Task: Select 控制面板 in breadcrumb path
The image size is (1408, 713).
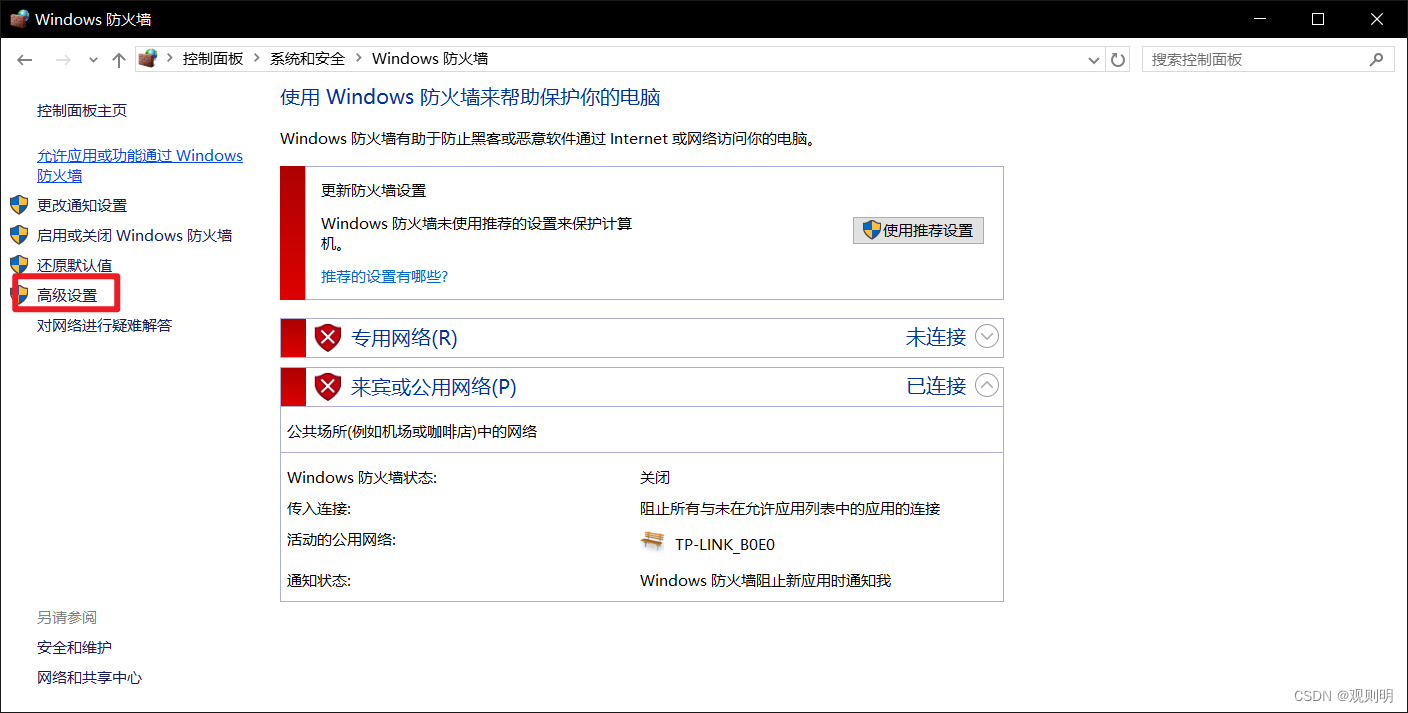Action: [x=213, y=59]
